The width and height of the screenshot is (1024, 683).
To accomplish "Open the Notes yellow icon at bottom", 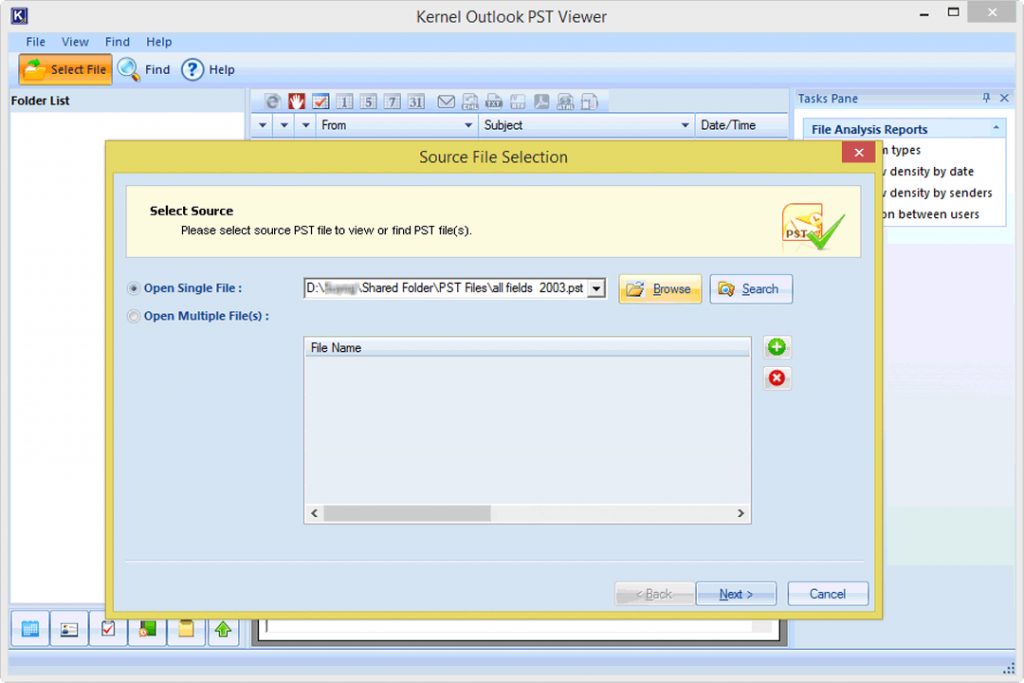I will [x=186, y=629].
